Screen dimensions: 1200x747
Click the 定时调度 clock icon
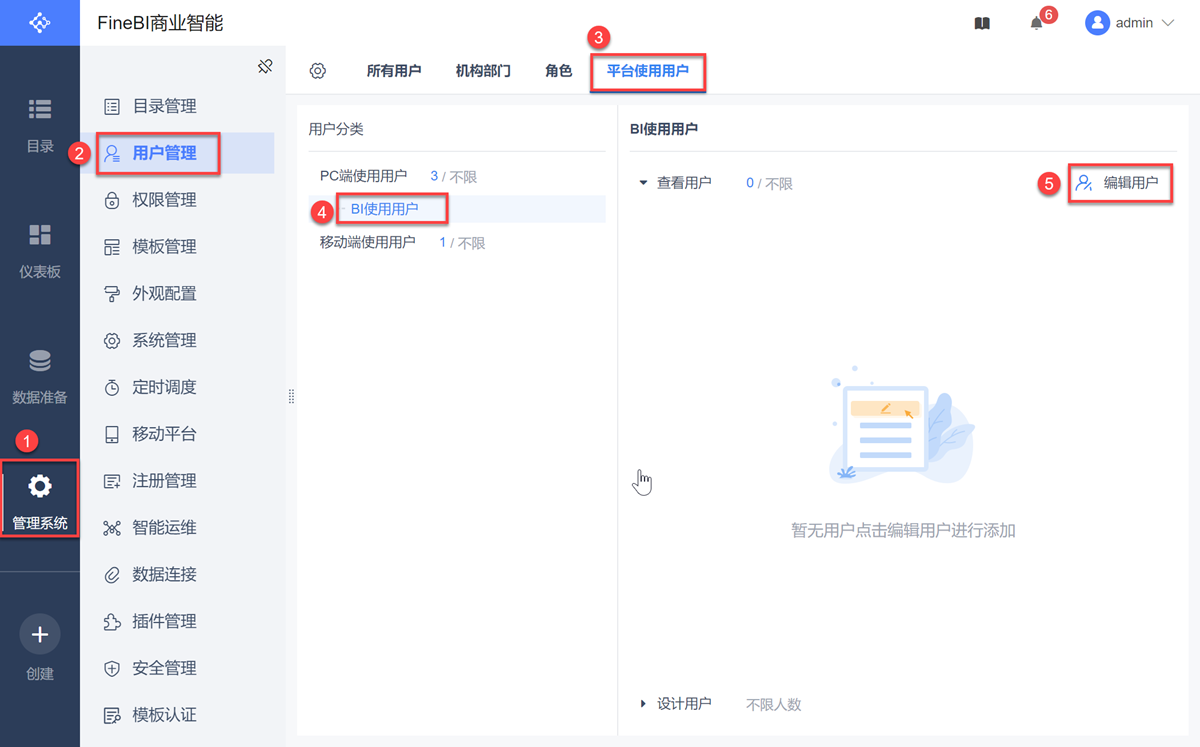[112, 388]
